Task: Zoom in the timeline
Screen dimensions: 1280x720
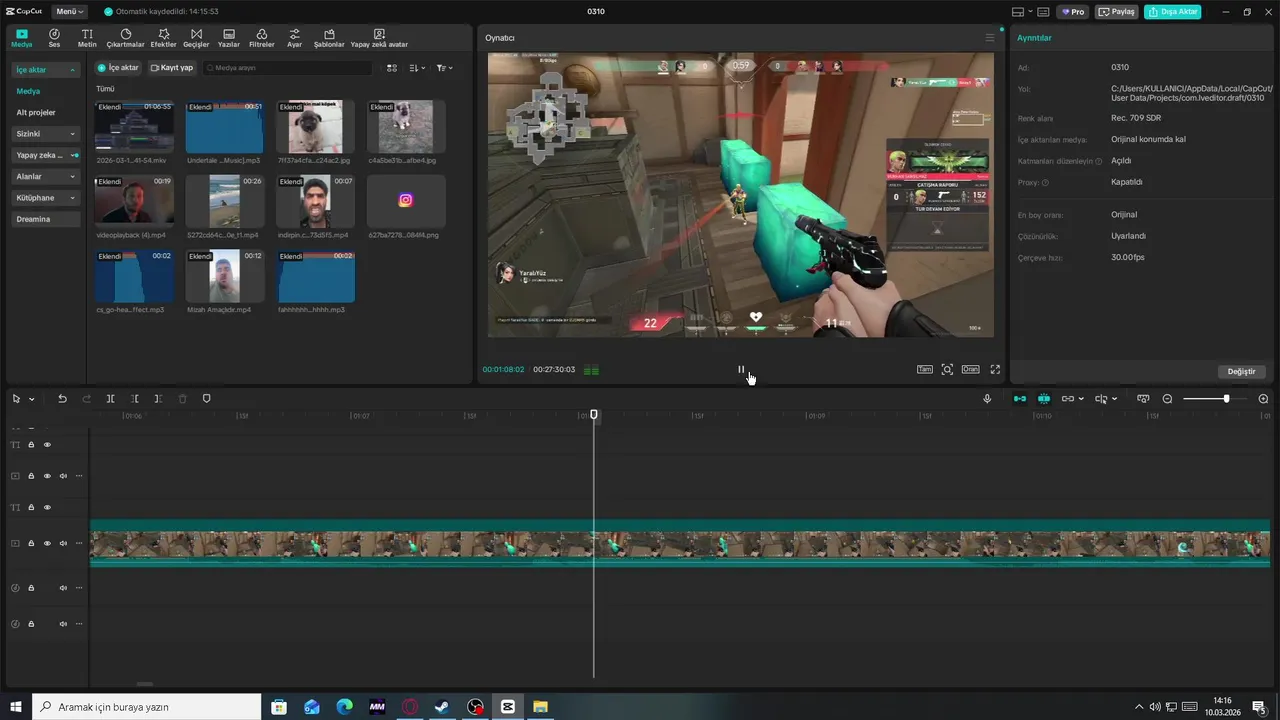Action: click(x=1263, y=399)
